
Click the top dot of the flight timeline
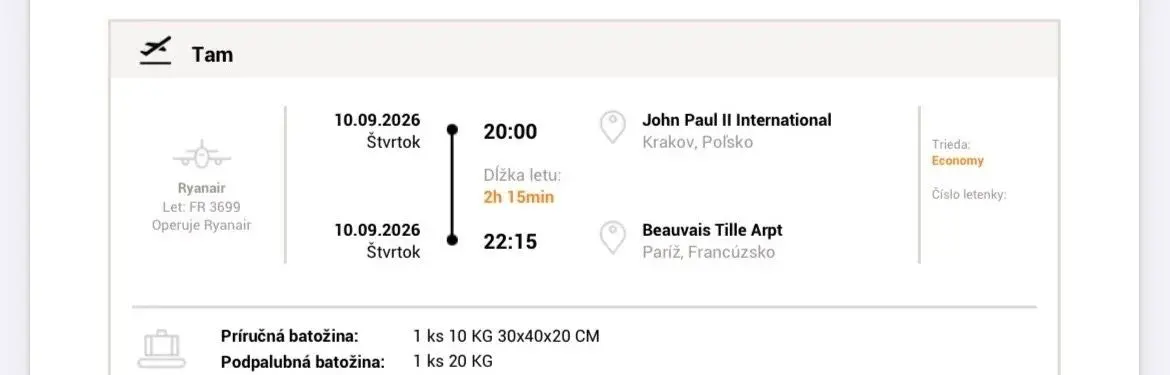click(451, 130)
